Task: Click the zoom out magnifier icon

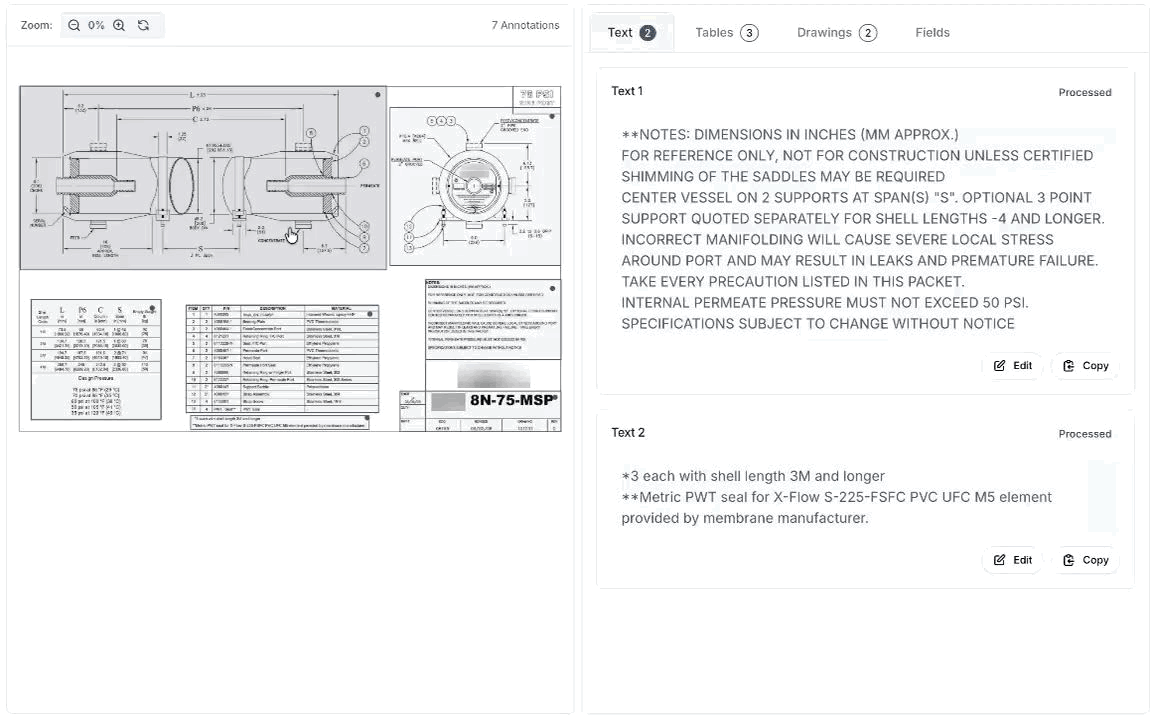Action: (x=74, y=25)
